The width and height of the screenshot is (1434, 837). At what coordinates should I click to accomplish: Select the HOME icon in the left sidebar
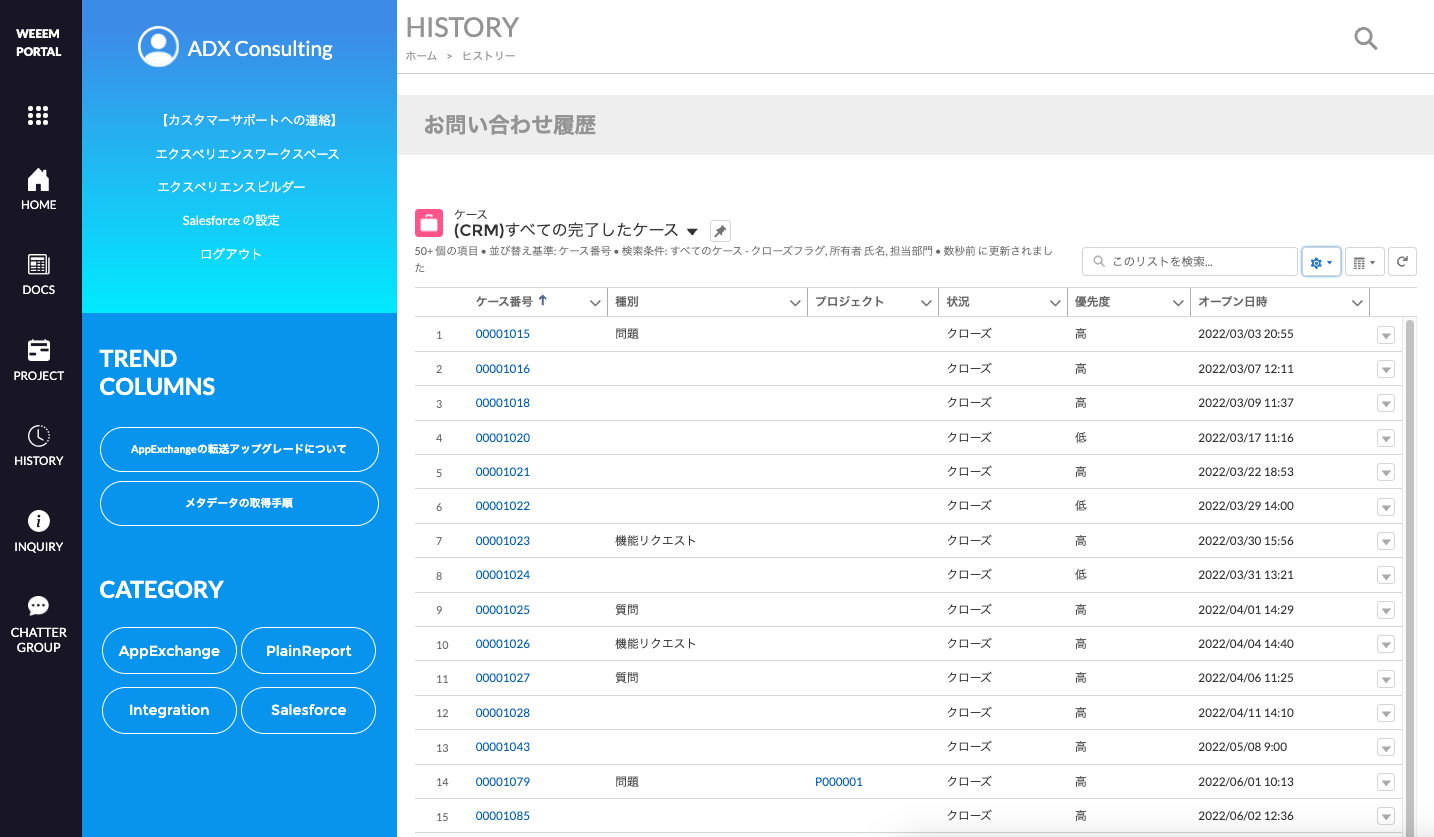click(38, 184)
